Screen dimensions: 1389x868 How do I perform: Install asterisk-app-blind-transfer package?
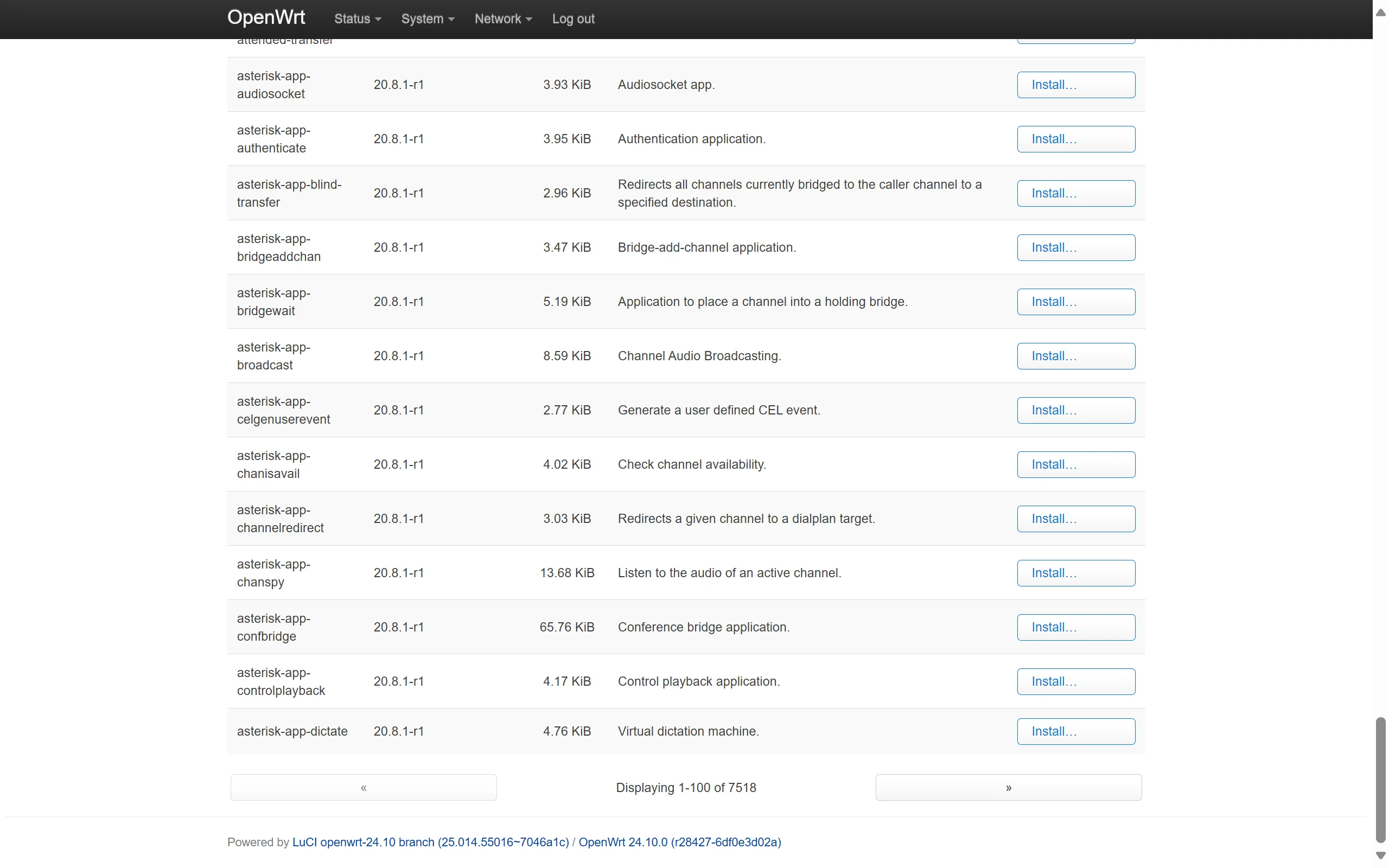[x=1075, y=193]
